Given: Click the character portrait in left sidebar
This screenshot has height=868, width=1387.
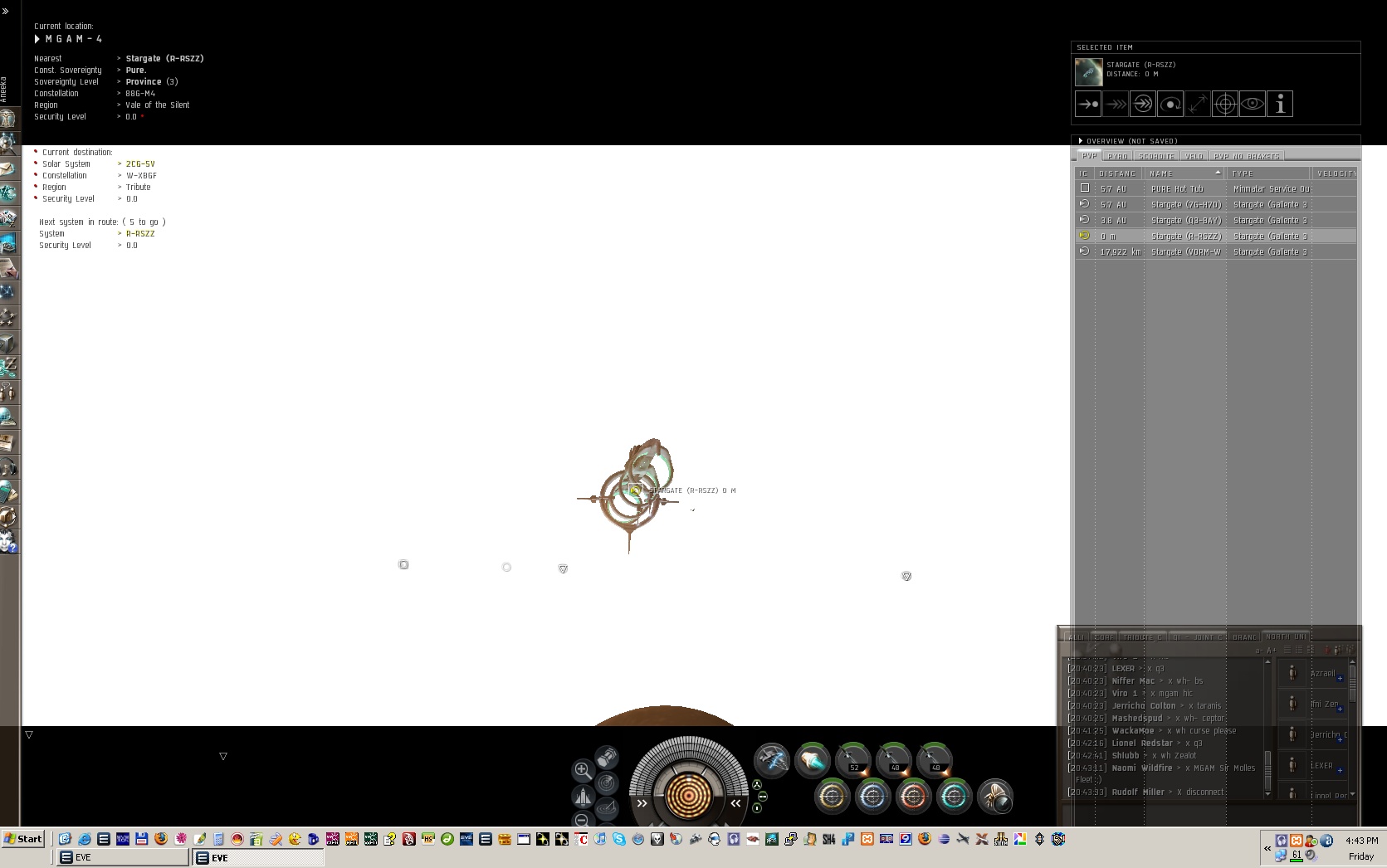Looking at the screenshot, I should (8, 118).
